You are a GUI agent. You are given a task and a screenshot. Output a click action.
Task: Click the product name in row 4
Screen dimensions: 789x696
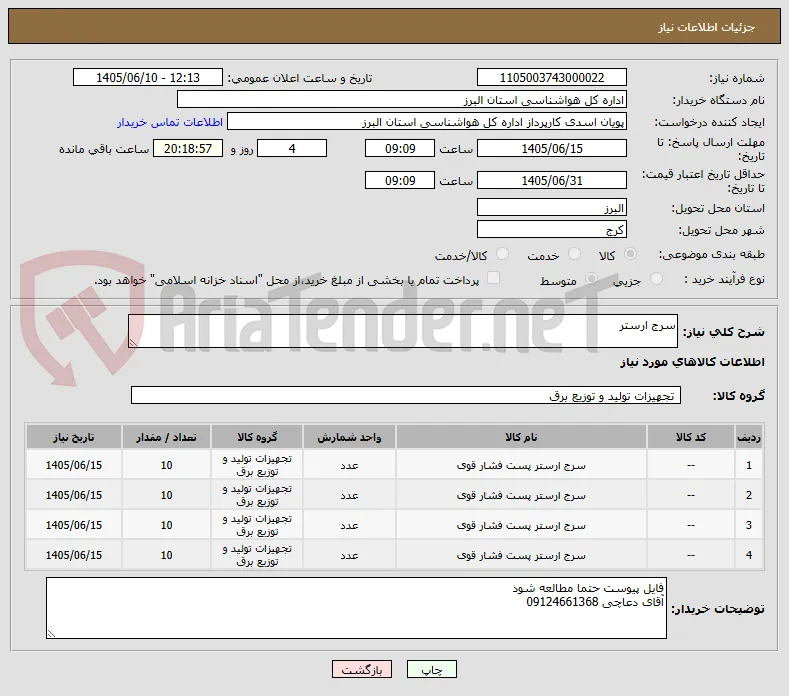521,556
